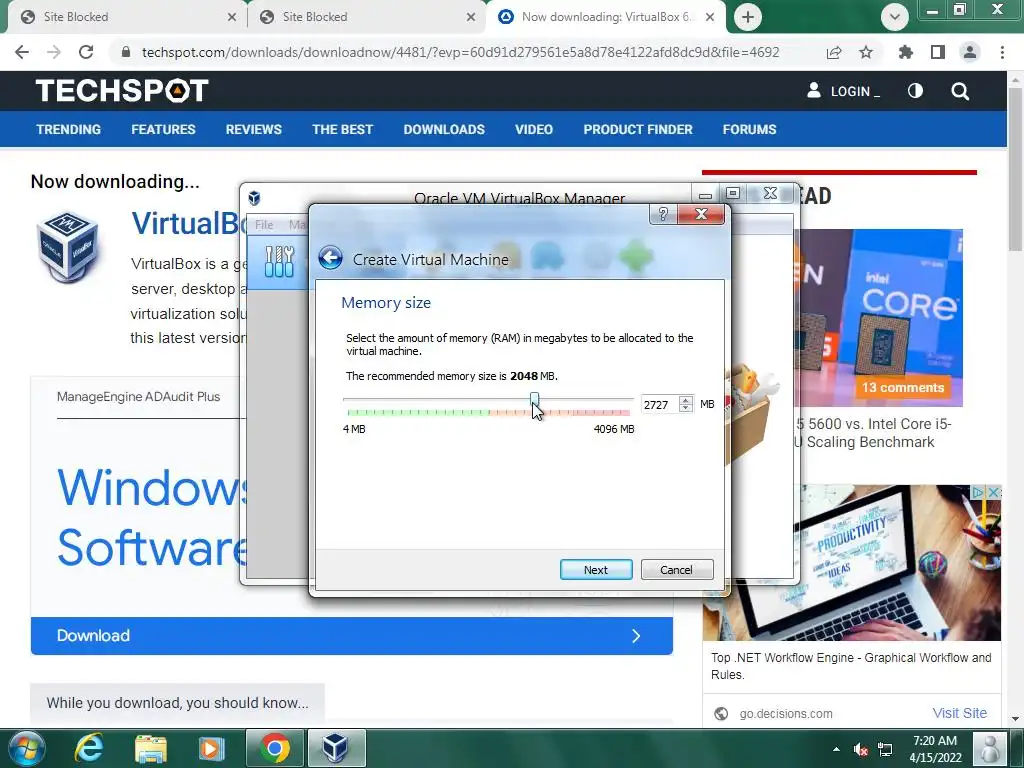Open Chrome three-dot menu
The width and height of the screenshot is (1024, 768).
(x=1002, y=52)
